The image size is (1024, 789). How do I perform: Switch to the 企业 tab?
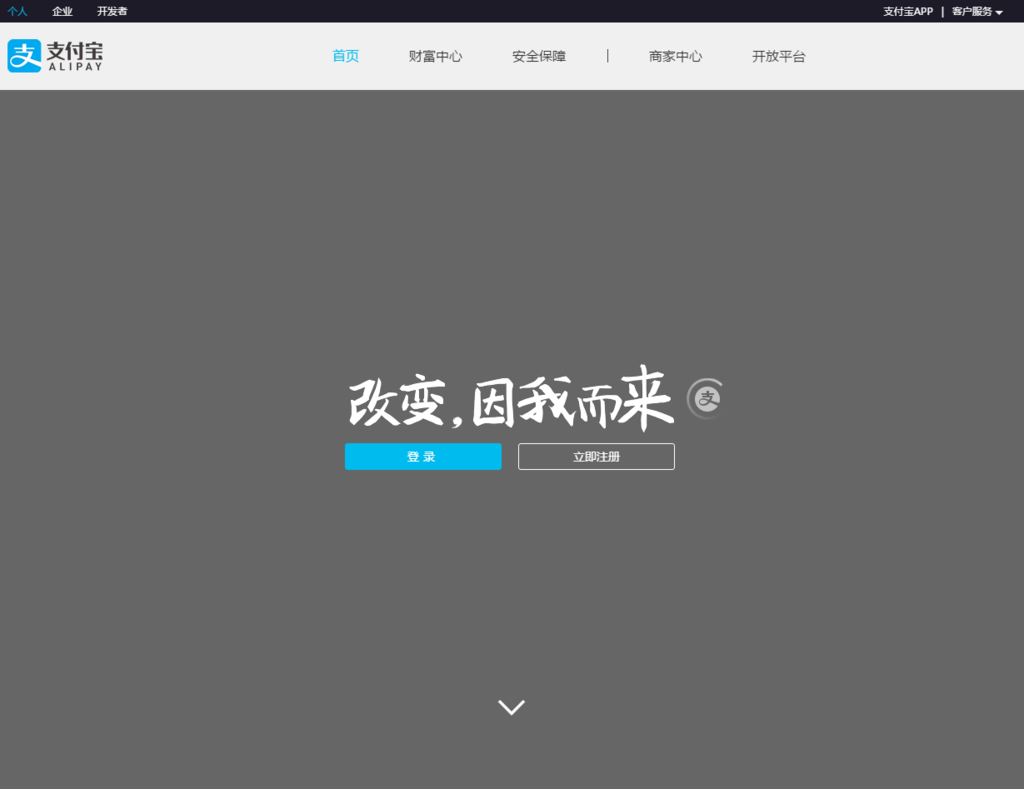point(62,12)
